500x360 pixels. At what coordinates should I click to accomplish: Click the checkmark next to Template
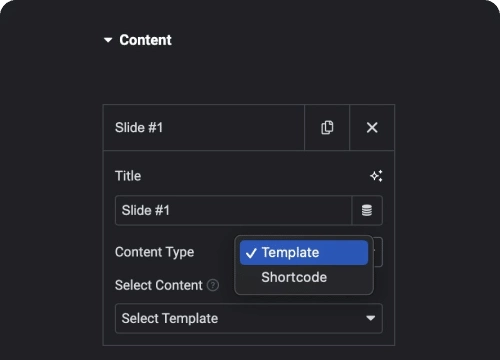point(251,253)
